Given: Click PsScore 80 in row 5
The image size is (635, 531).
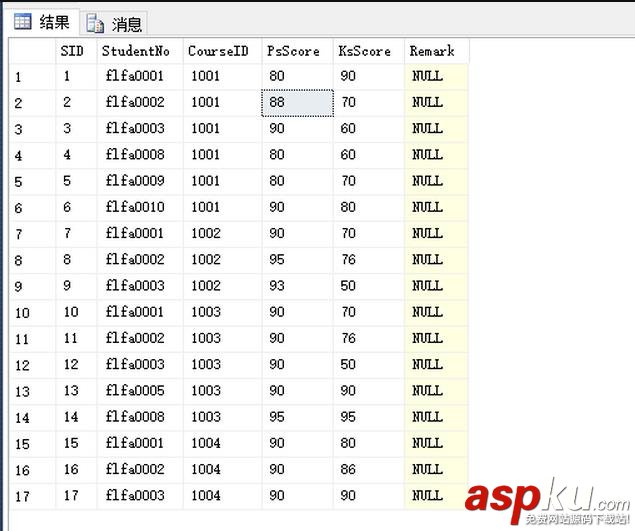Looking at the screenshot, I should coord(298,181).
